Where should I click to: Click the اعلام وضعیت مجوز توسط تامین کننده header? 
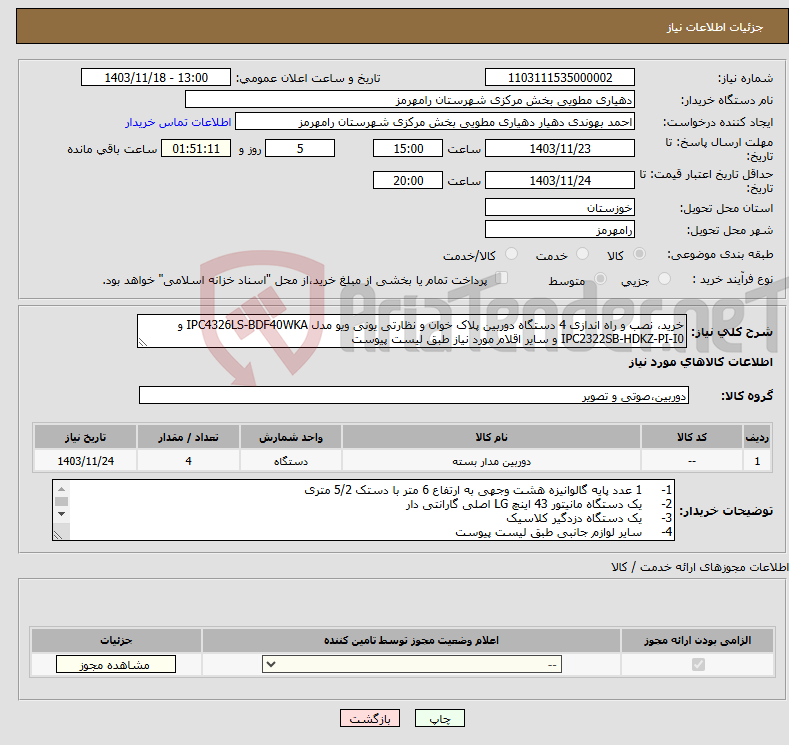412,640
